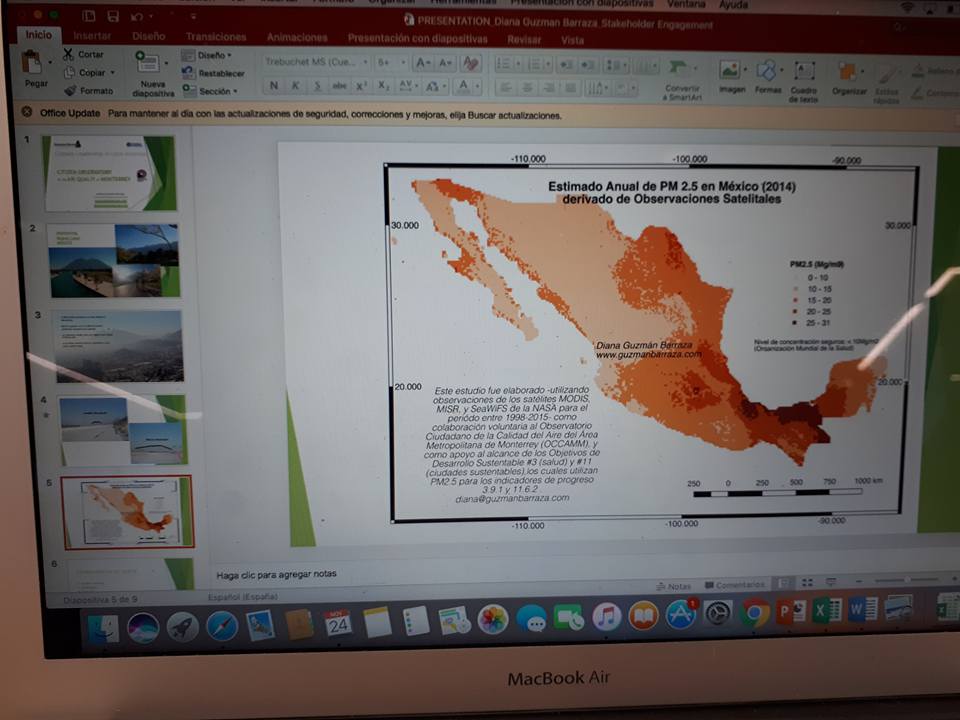Toggle superscript formatting
The width and height of the screenshot is (960, 720).
(x=361, y=86)
